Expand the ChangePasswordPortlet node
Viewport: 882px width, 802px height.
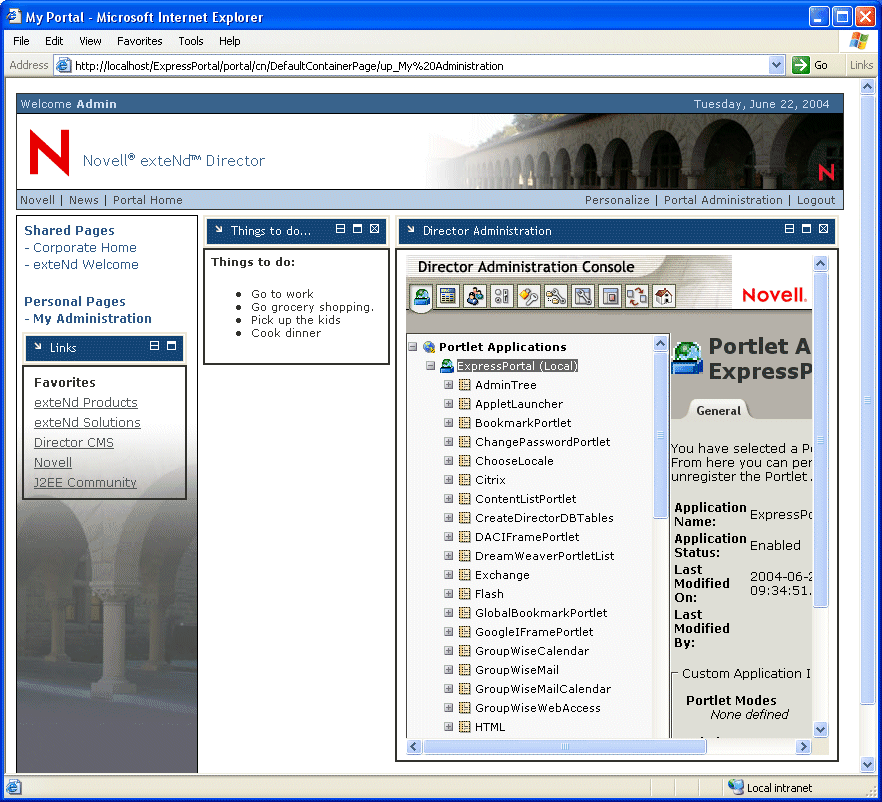click(448, 441)
